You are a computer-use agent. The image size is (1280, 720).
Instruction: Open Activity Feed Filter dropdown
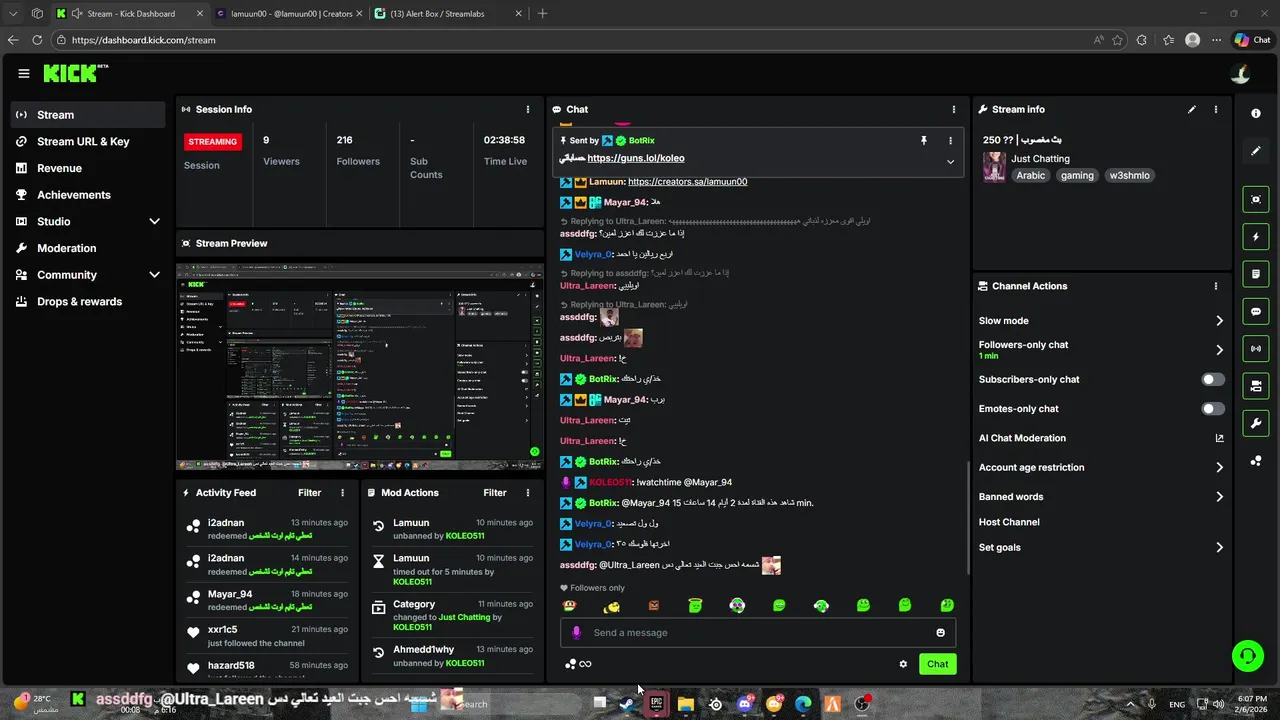pyautogui.click(x=309, y=492)
